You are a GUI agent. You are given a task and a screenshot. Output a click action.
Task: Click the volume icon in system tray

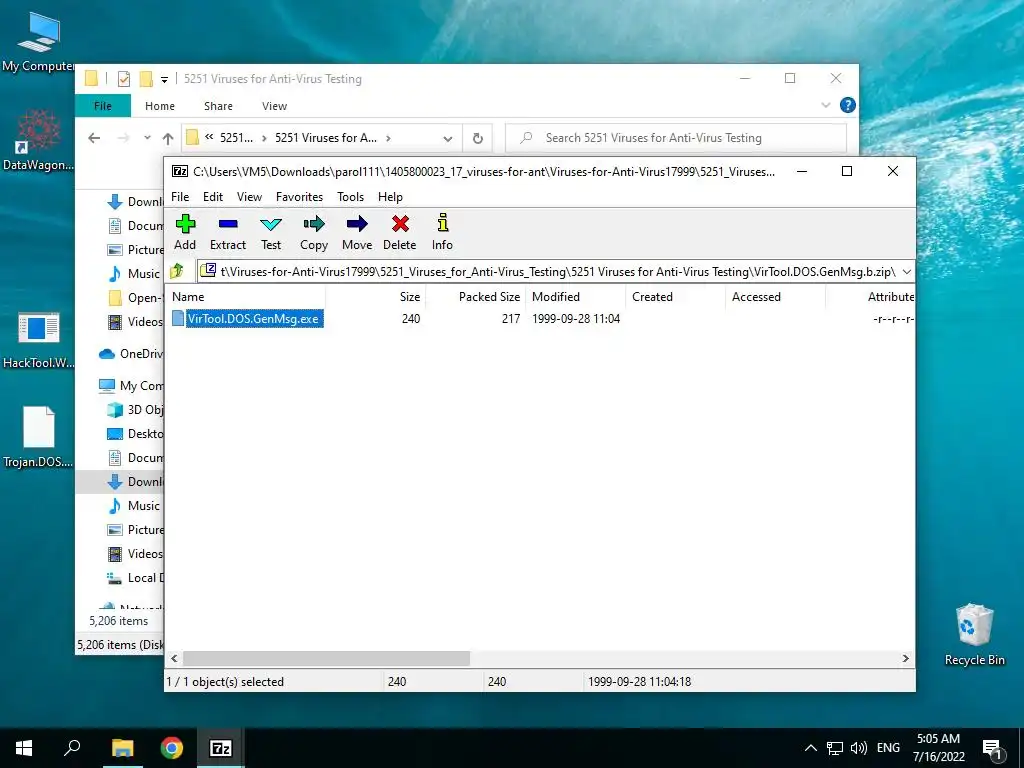tap(859, 748)
